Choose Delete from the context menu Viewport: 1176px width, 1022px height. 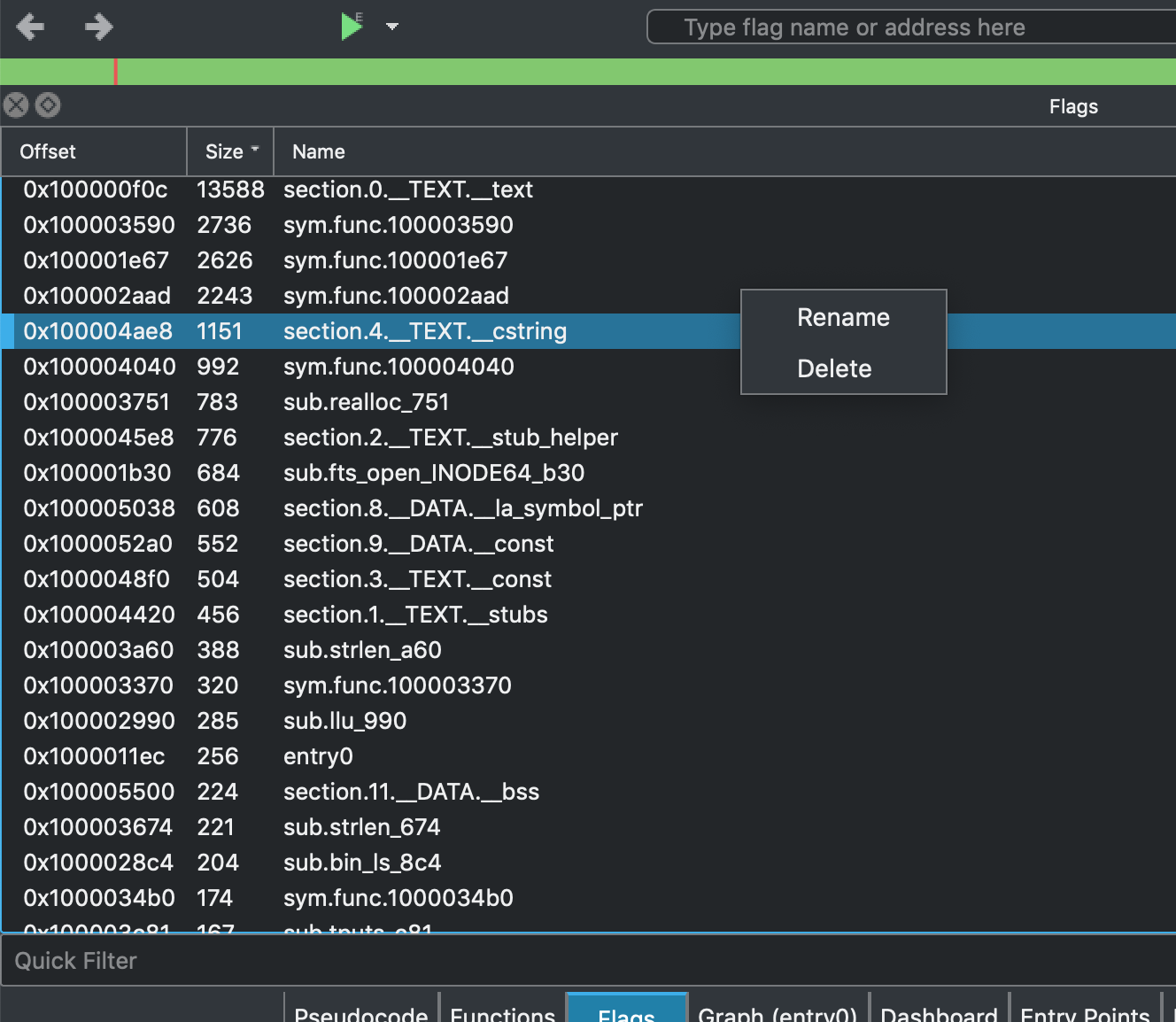pyautogui.click(x=833, y=368)
